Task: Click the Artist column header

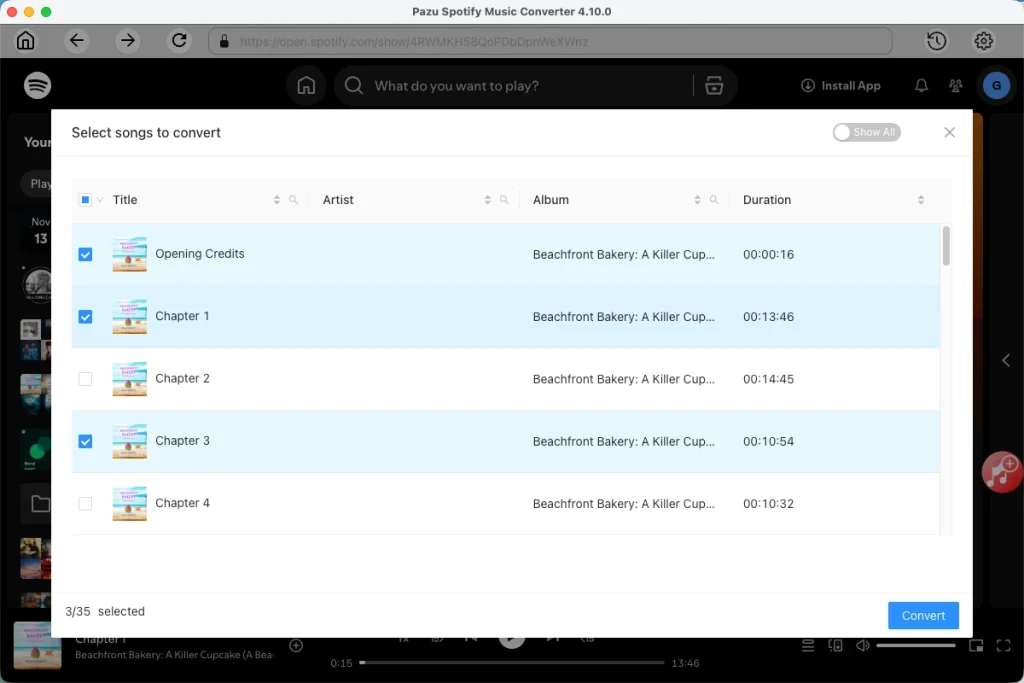Action: pos(338,200)
